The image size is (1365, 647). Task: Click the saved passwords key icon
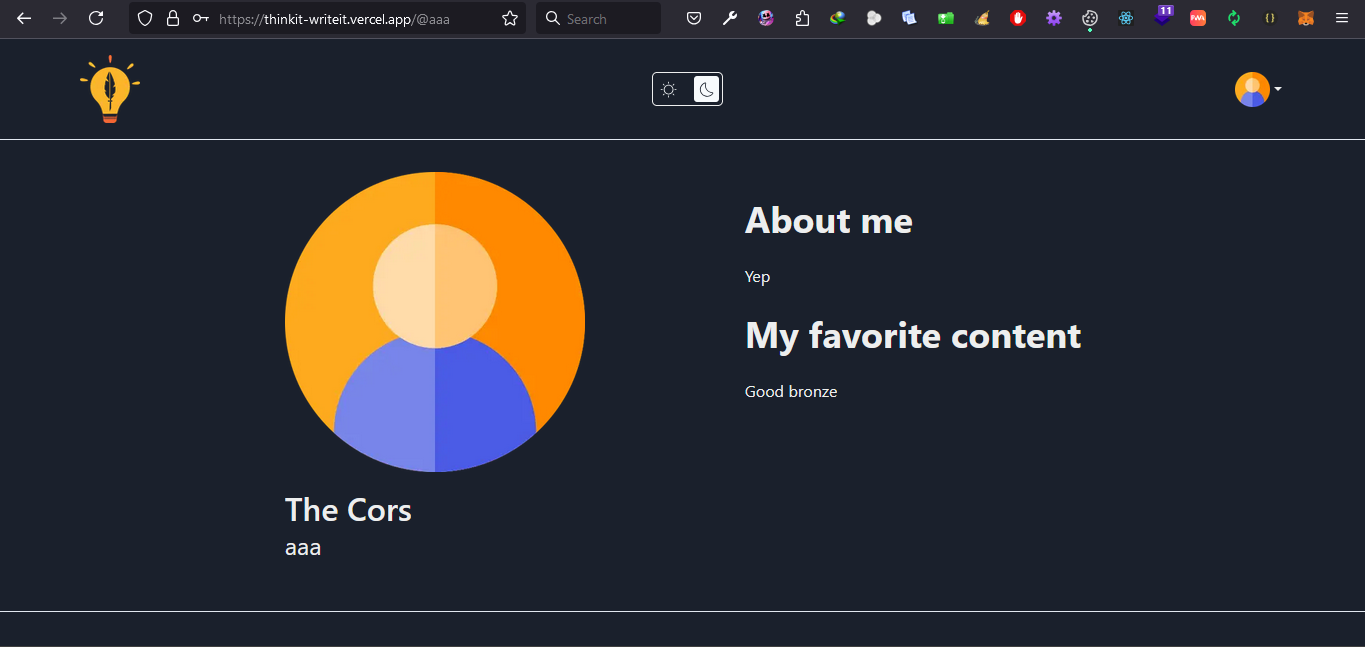[200, 18]
